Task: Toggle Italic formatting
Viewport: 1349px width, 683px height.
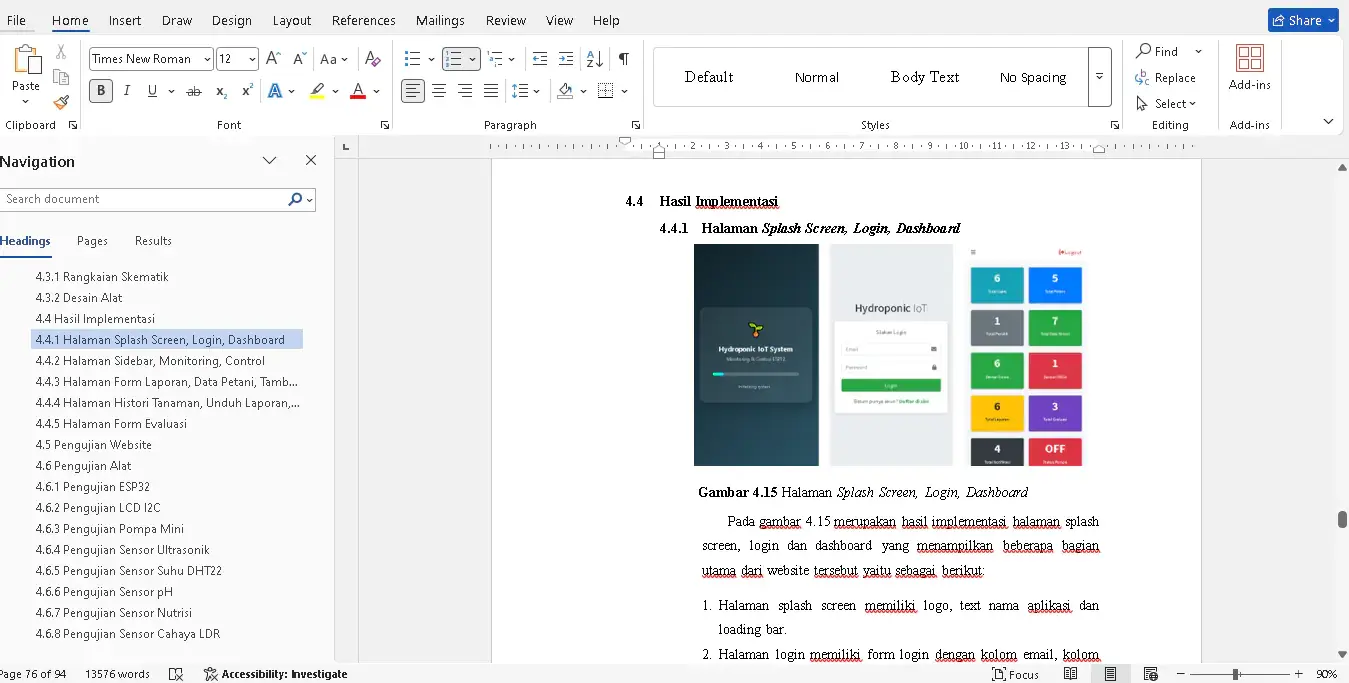Action: [127, 91]
